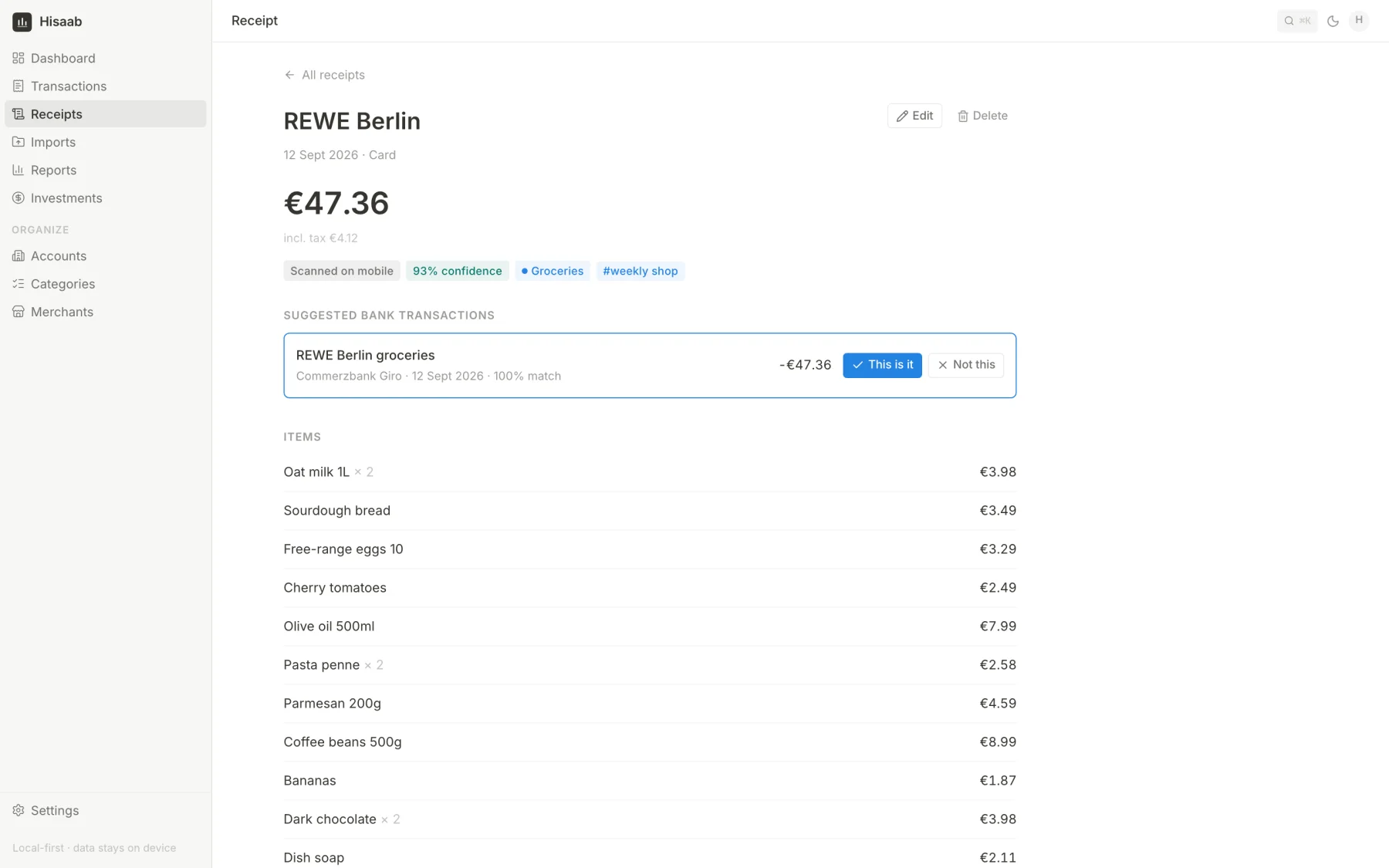This screenshot has height=868, width=1389.
Task: Select REWE Berlin groceries suggested transaction
Action: click(x=650, y=366)
